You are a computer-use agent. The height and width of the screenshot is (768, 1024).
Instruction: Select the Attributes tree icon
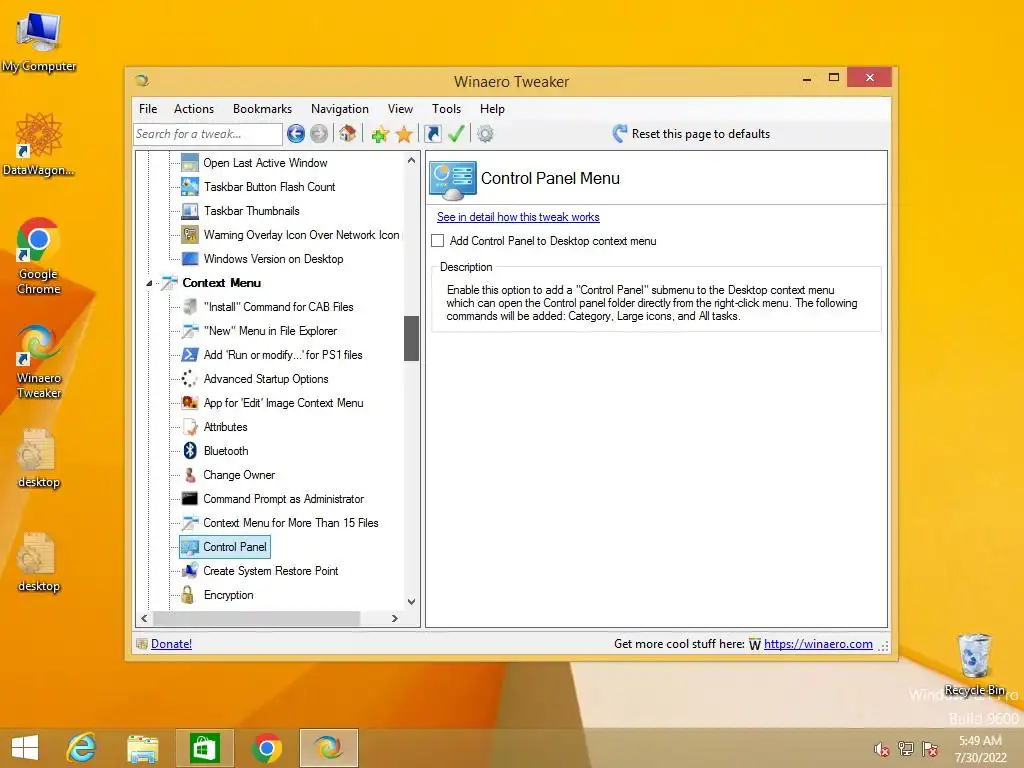(189, 427)
